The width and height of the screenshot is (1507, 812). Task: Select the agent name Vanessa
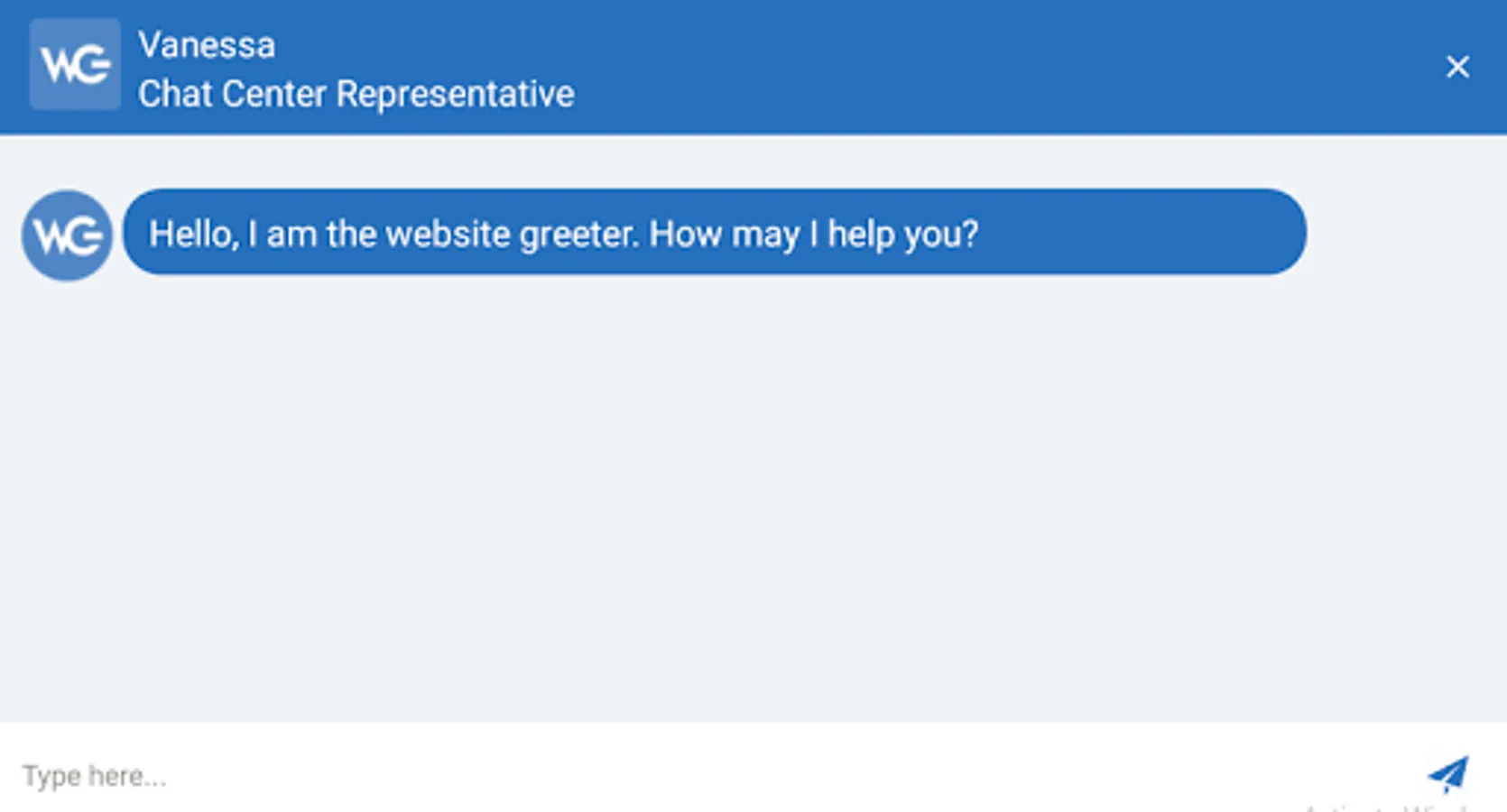tap(207, 45)
